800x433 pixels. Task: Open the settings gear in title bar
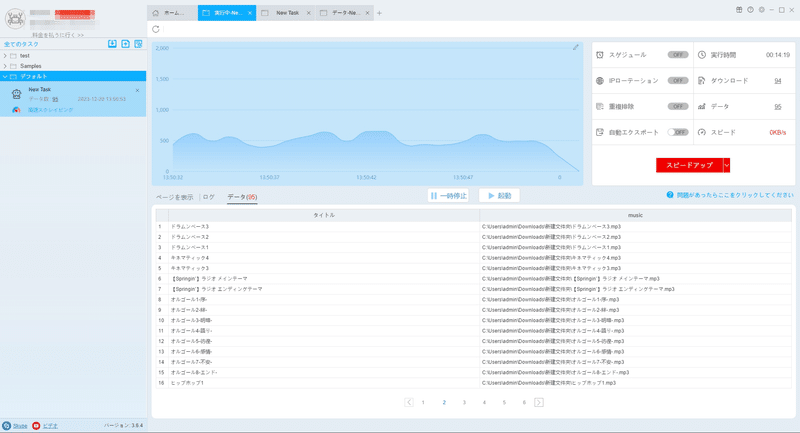762,10
